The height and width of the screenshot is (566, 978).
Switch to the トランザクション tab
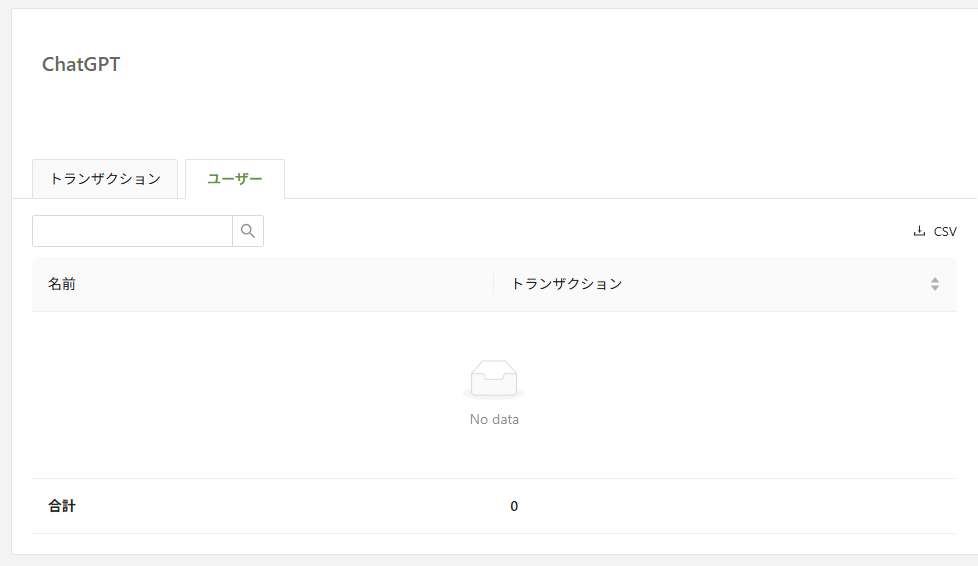[105, 179]
